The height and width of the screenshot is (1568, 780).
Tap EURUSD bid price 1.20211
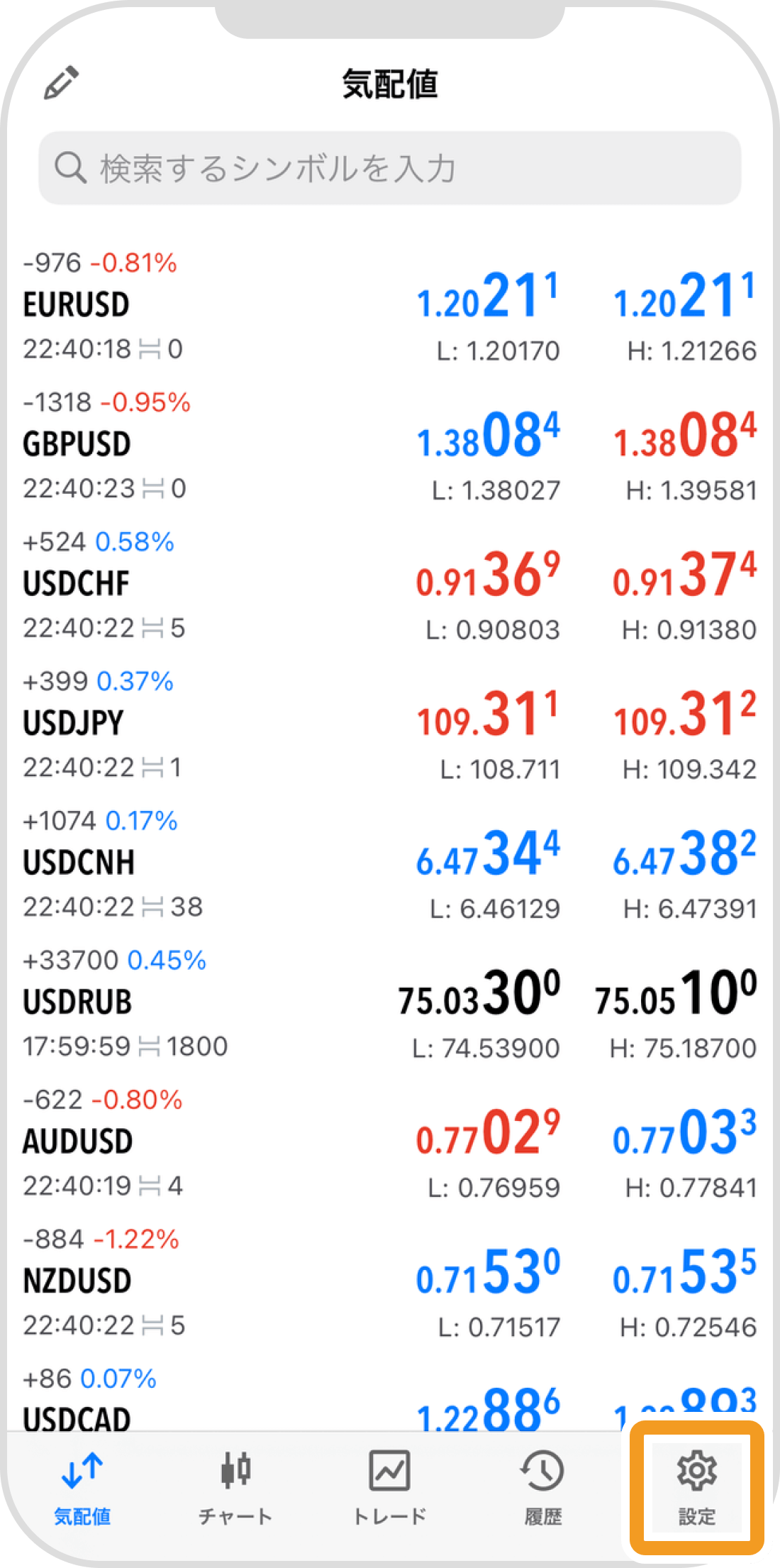pos(488,295)
